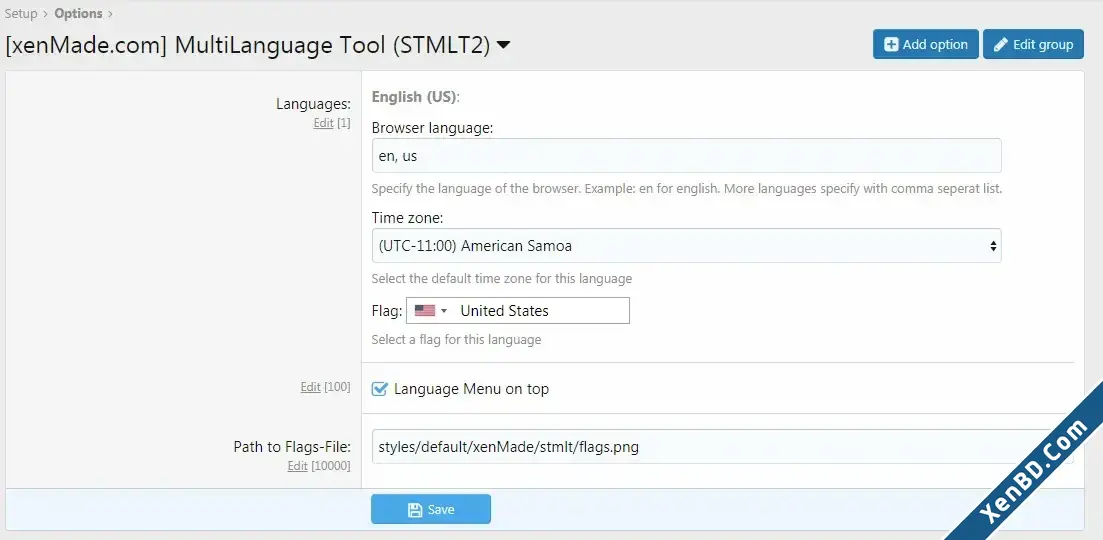1103x540 pixels.
Task: Expand the MultiLanguage Tool title dropdown arrow
Action: click(503, 45)
